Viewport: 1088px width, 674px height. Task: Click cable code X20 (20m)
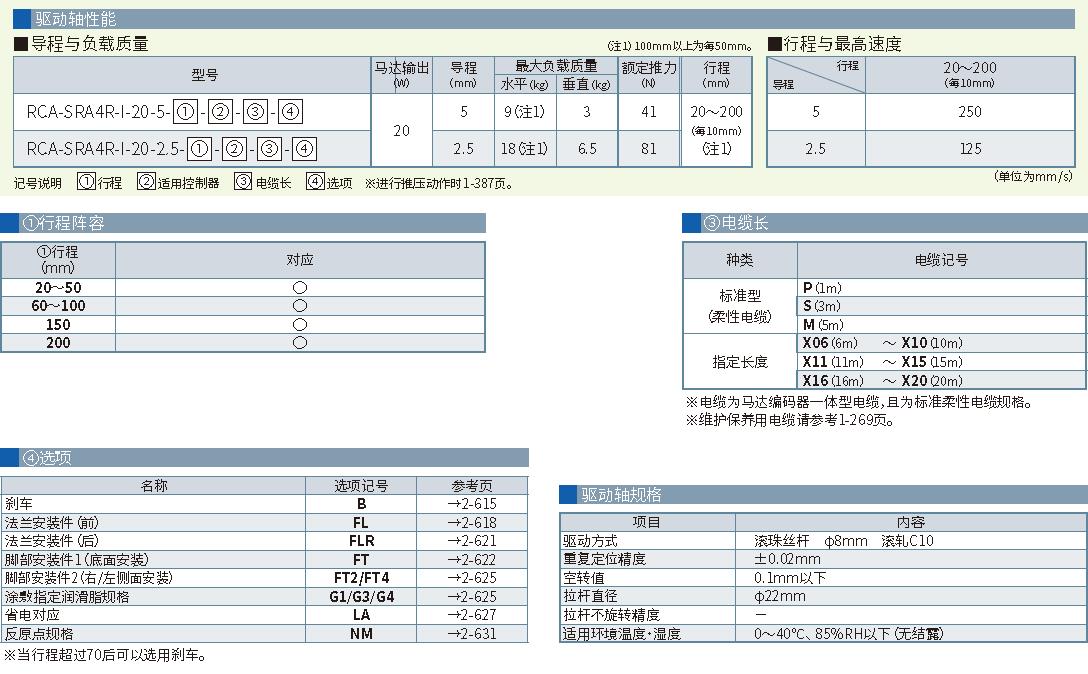(932, 380)
